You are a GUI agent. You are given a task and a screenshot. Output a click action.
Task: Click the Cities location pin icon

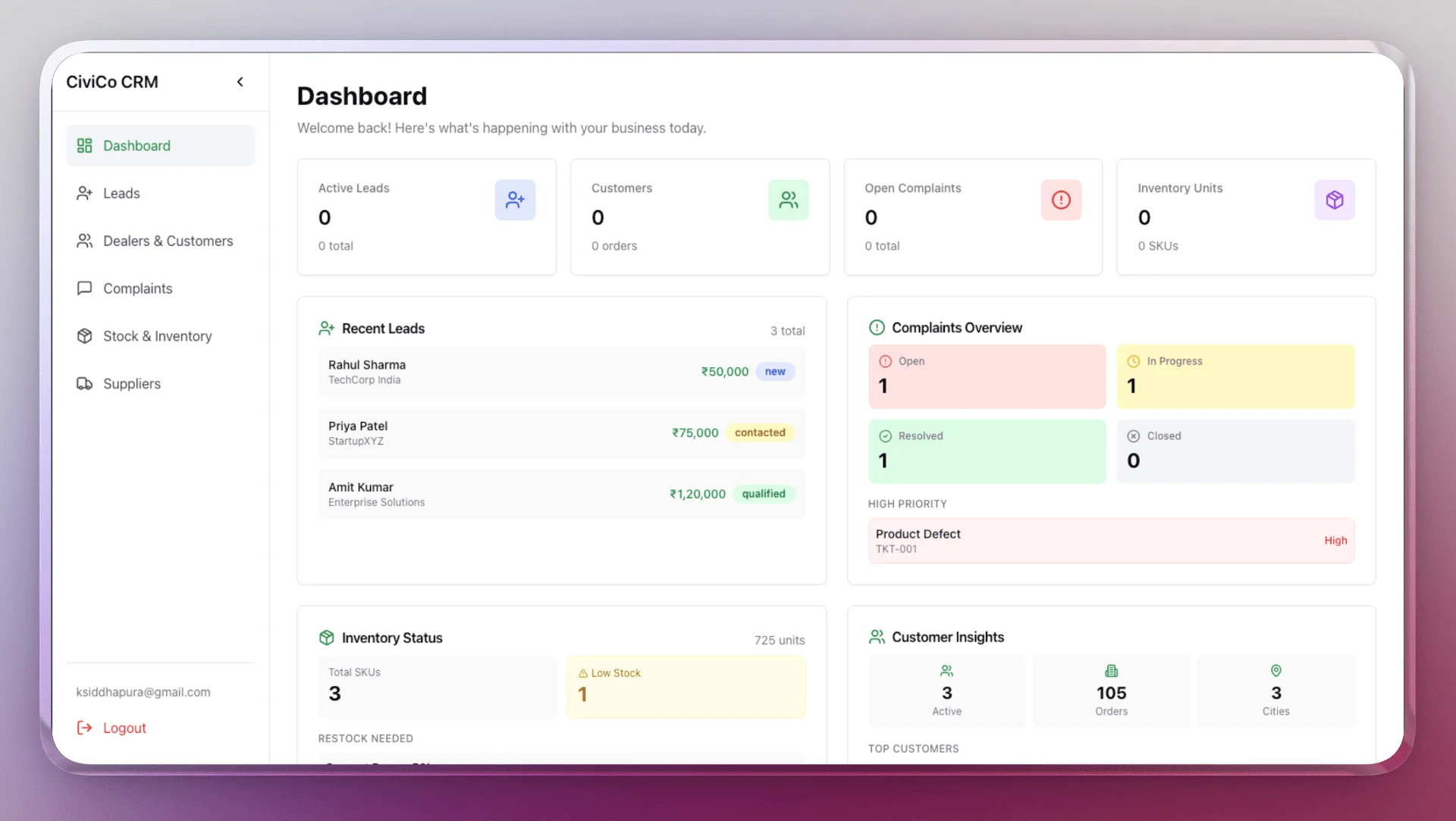click(1276, 672)
